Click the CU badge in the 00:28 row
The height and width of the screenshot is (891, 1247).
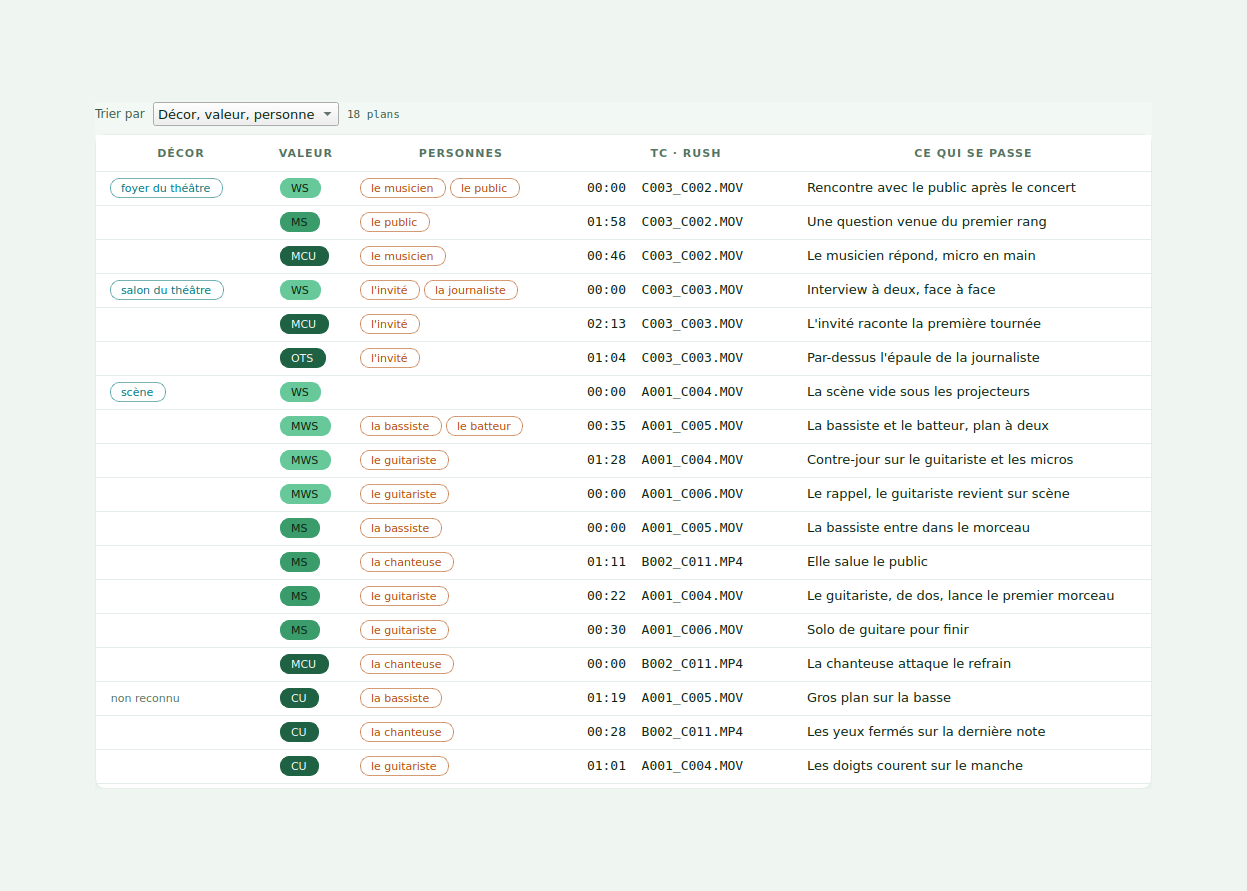299,732
